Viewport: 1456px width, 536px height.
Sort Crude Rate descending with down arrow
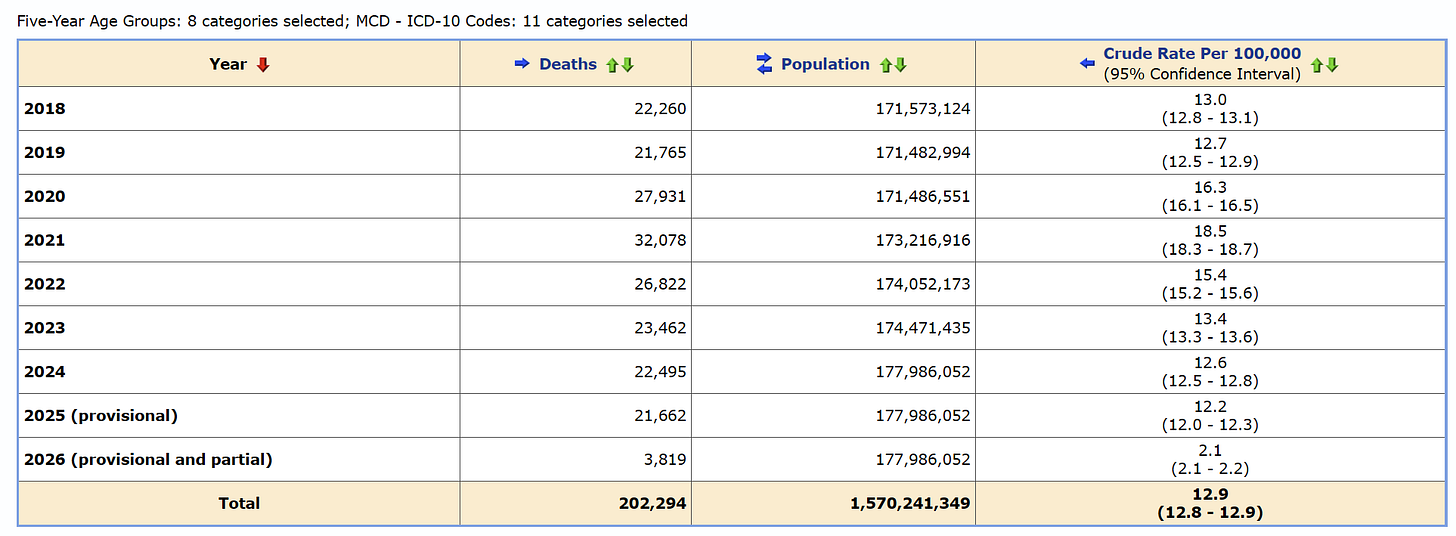[1331, 65]
